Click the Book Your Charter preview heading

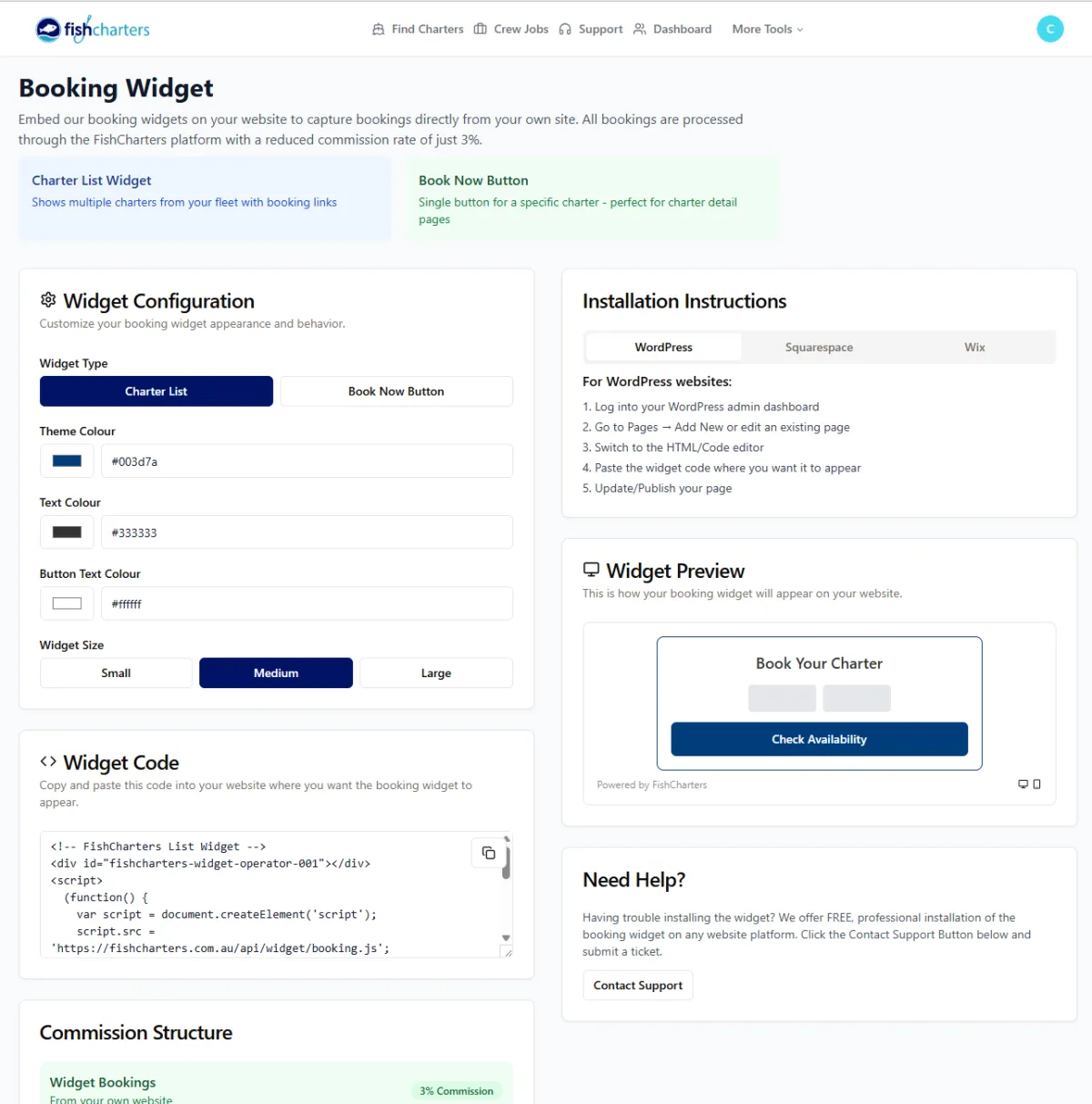(819, 663)
